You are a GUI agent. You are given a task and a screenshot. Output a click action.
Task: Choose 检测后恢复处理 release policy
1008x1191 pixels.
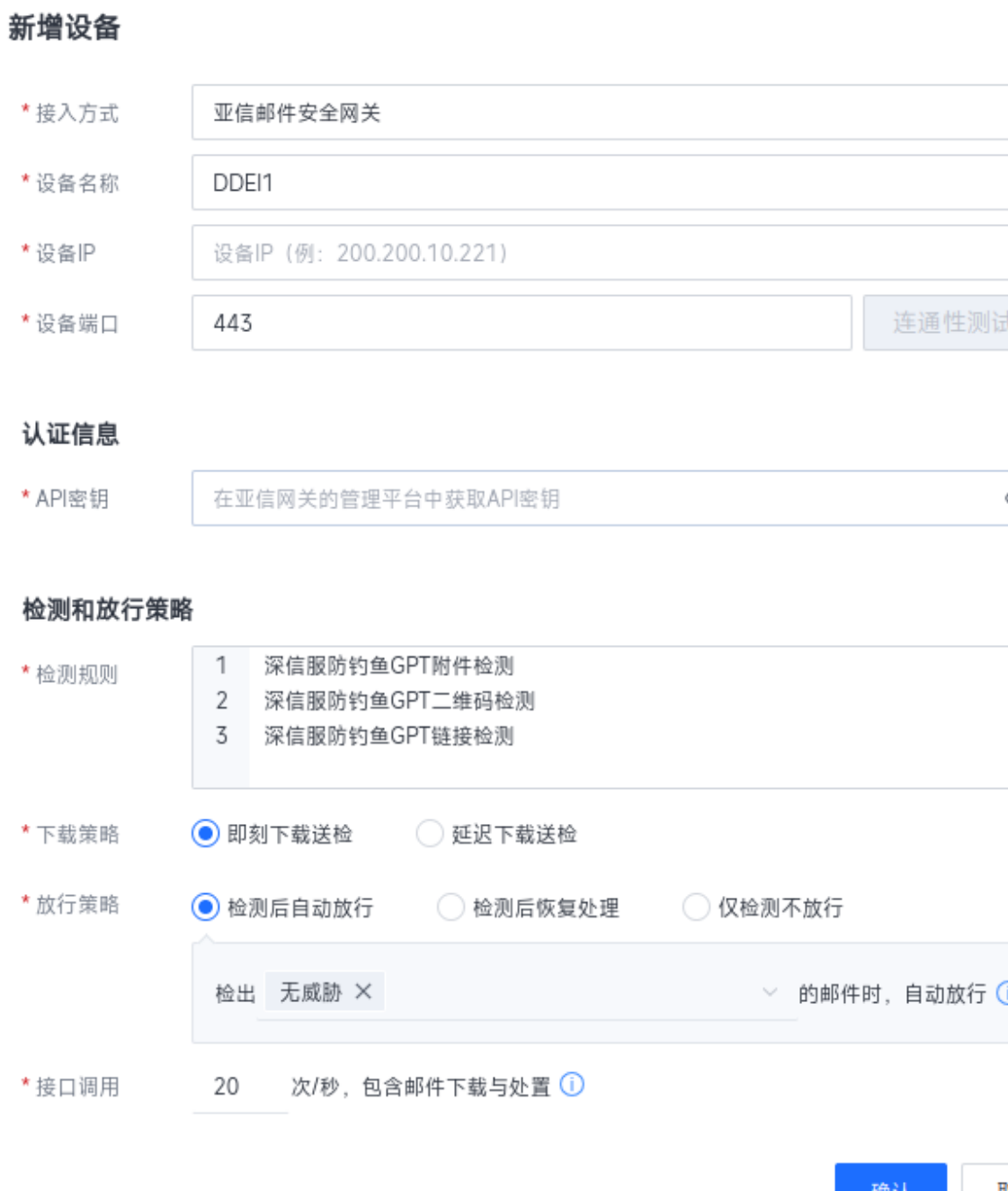click(450, 907)
